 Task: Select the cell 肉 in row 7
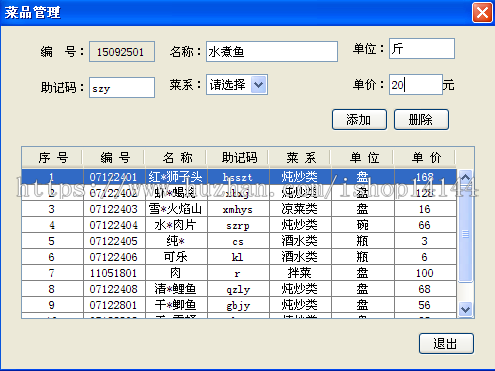[x=176, y=273]
